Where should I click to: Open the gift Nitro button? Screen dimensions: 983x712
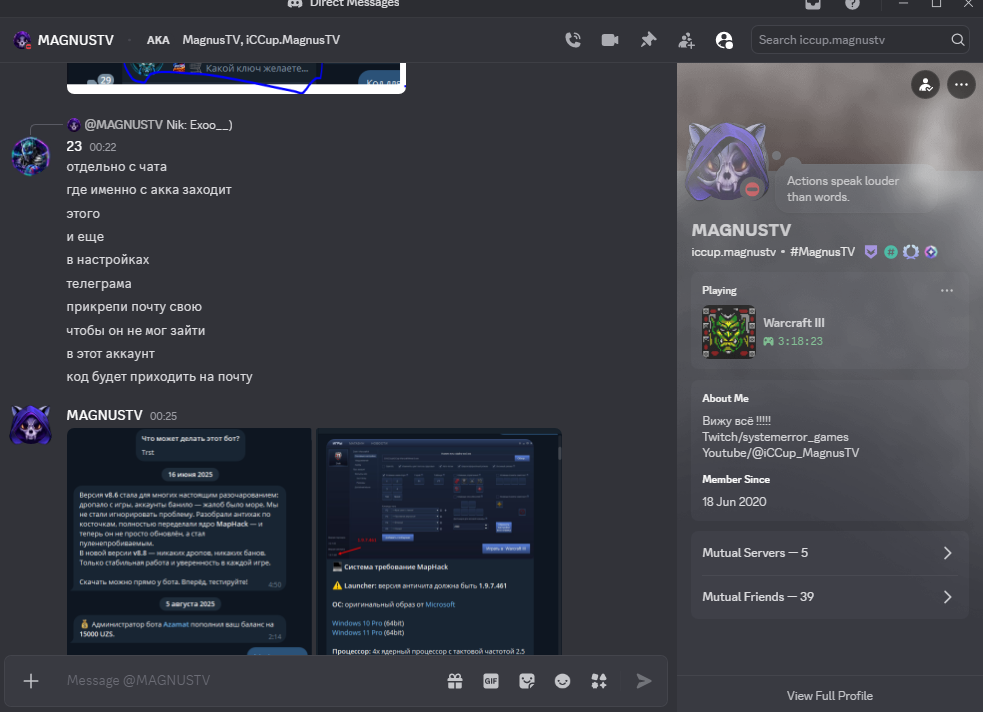455,681
